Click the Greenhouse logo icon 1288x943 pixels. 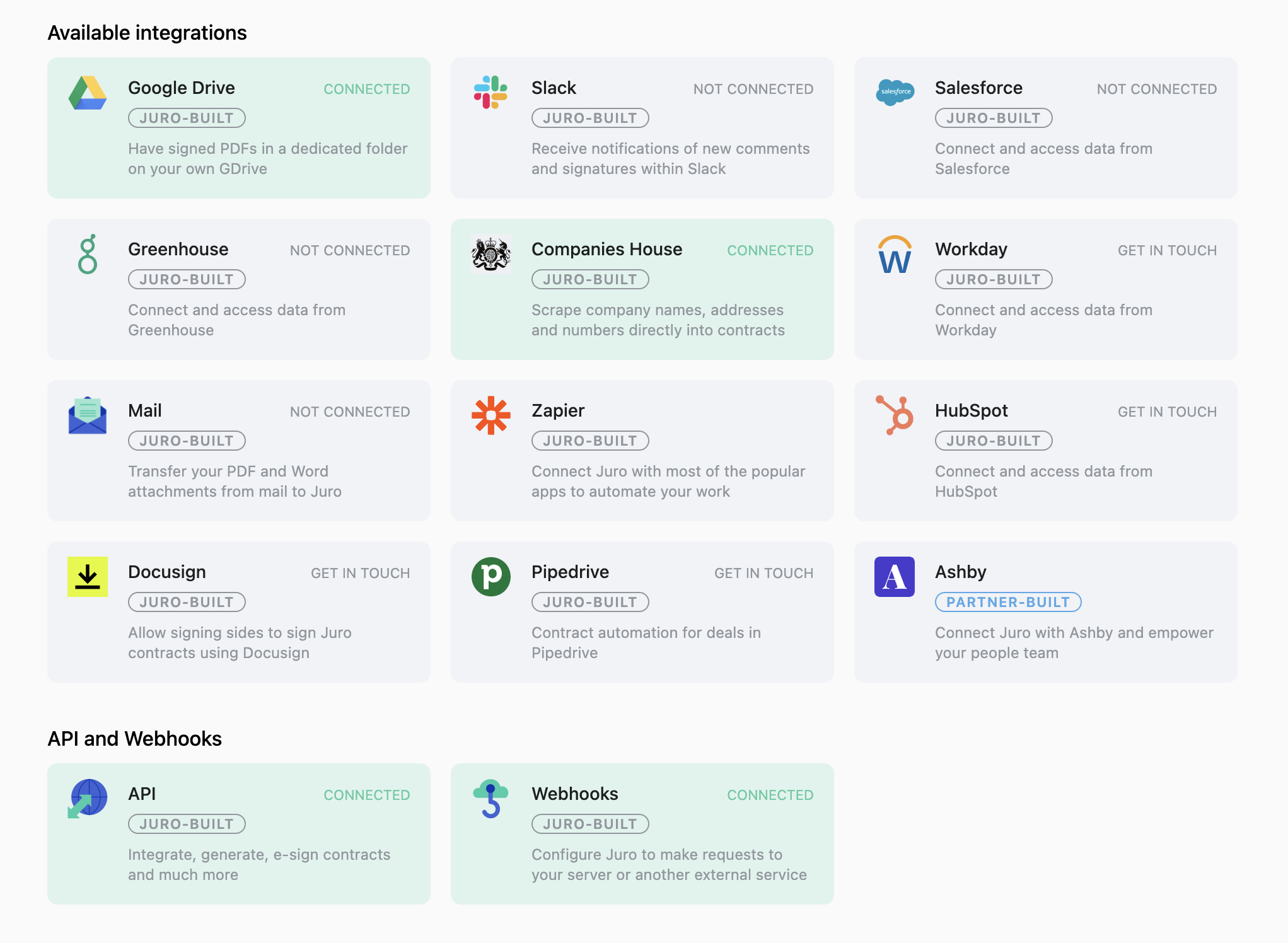pos(88,254)
